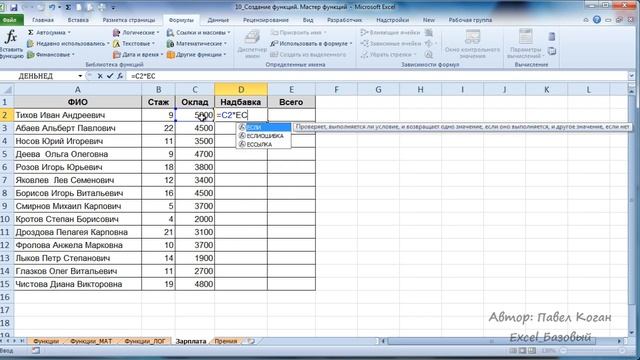This screenshot has height=360, width=640.
Task: Expand the formula bar with the chevron
Action: pyautogui.click(x=631, y=76)
